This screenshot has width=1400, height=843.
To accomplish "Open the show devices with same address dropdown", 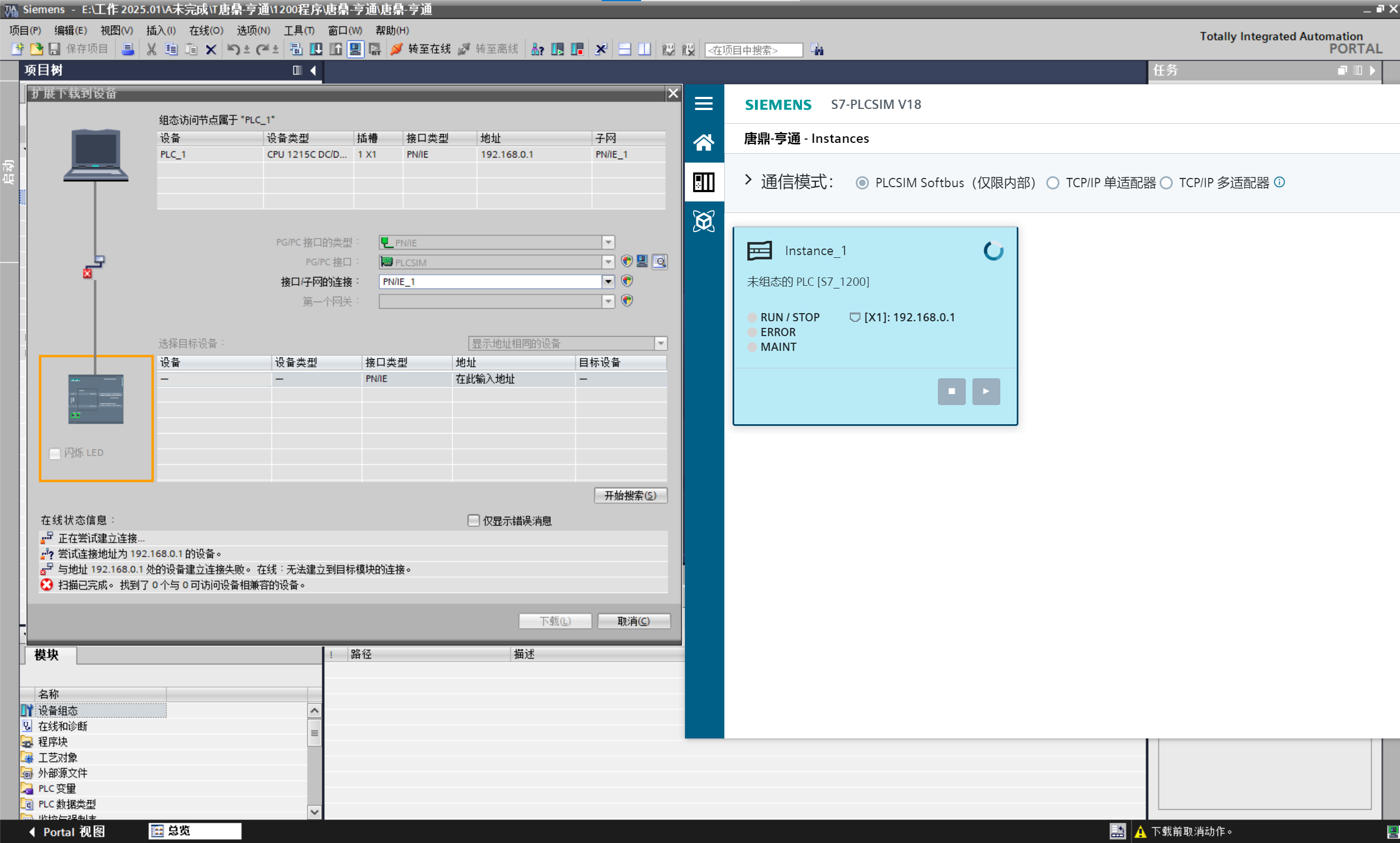I will point(660,344).
